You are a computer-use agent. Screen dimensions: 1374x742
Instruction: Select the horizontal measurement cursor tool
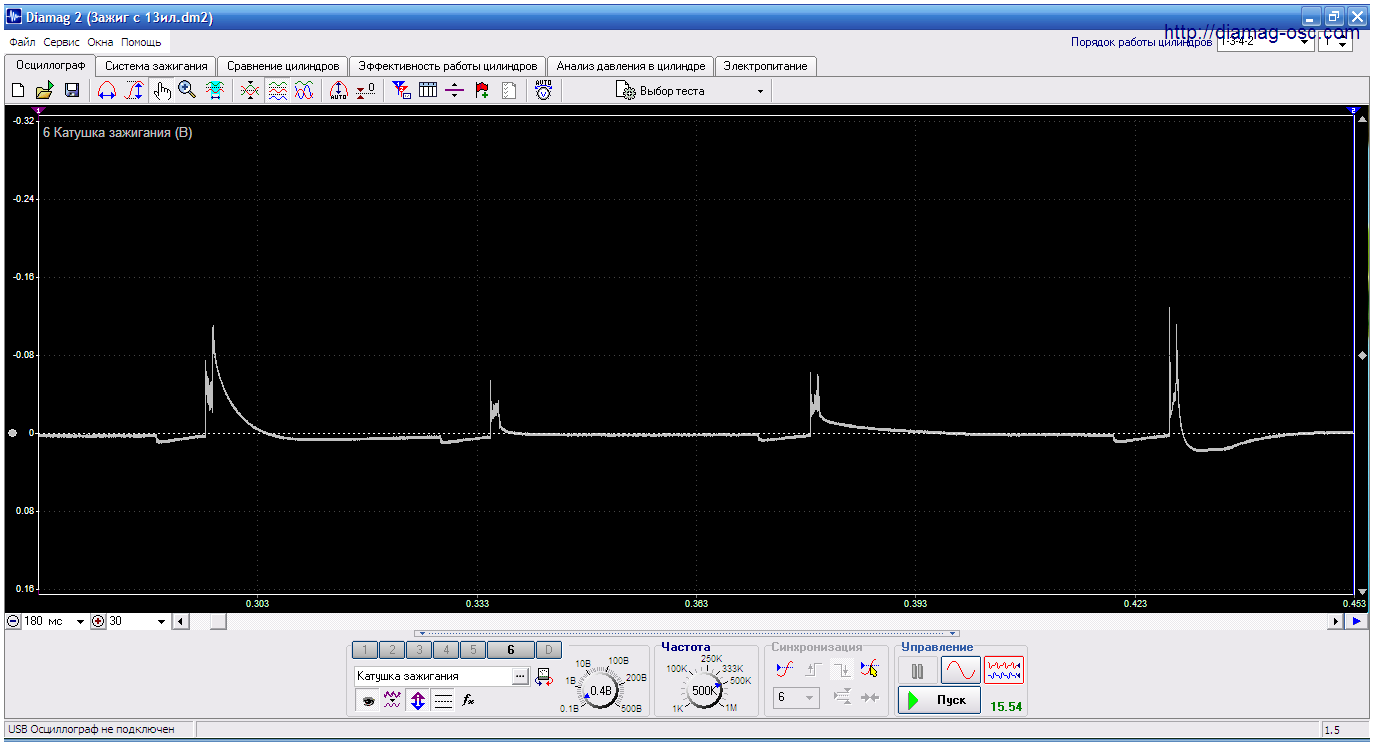click(x=107, y=90)
